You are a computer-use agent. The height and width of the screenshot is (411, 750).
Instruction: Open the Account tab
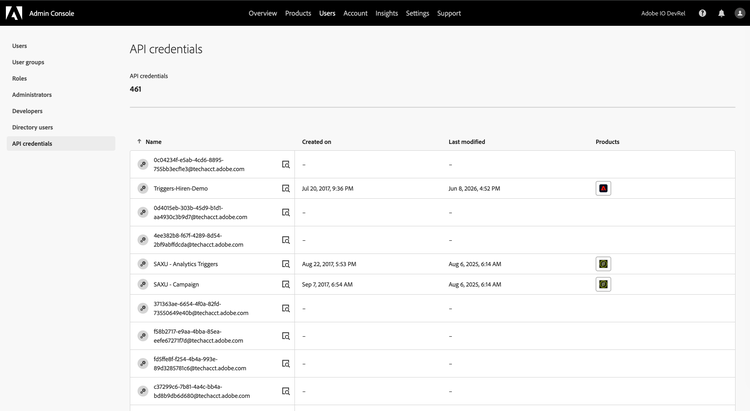point(355,13)
